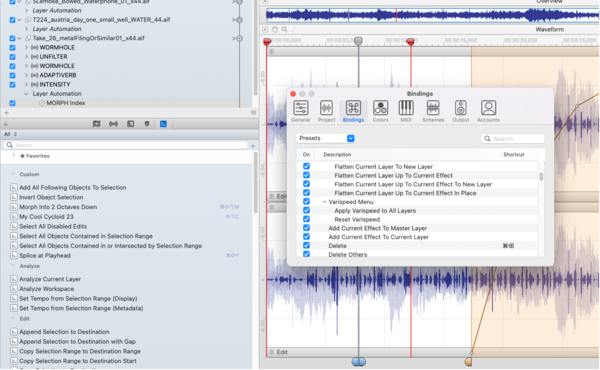Open the files browser tab icon
Screen dimensions: 600x370
click(x=96, y=124)
